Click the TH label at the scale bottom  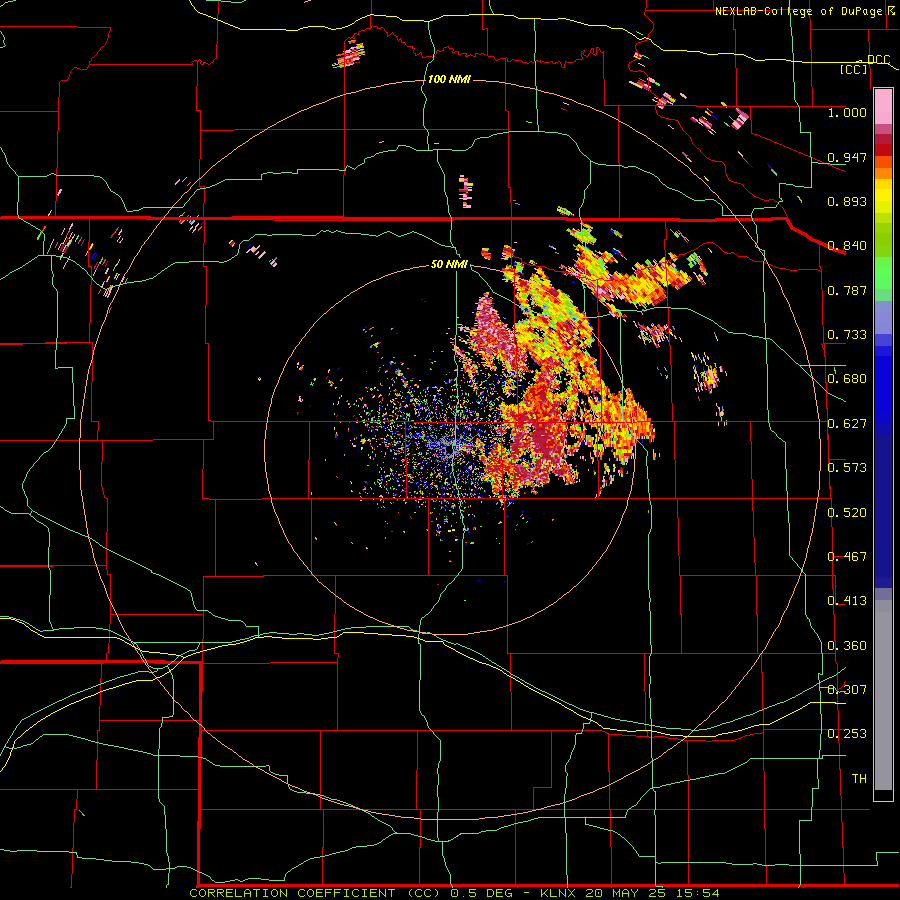pos(859,779)
